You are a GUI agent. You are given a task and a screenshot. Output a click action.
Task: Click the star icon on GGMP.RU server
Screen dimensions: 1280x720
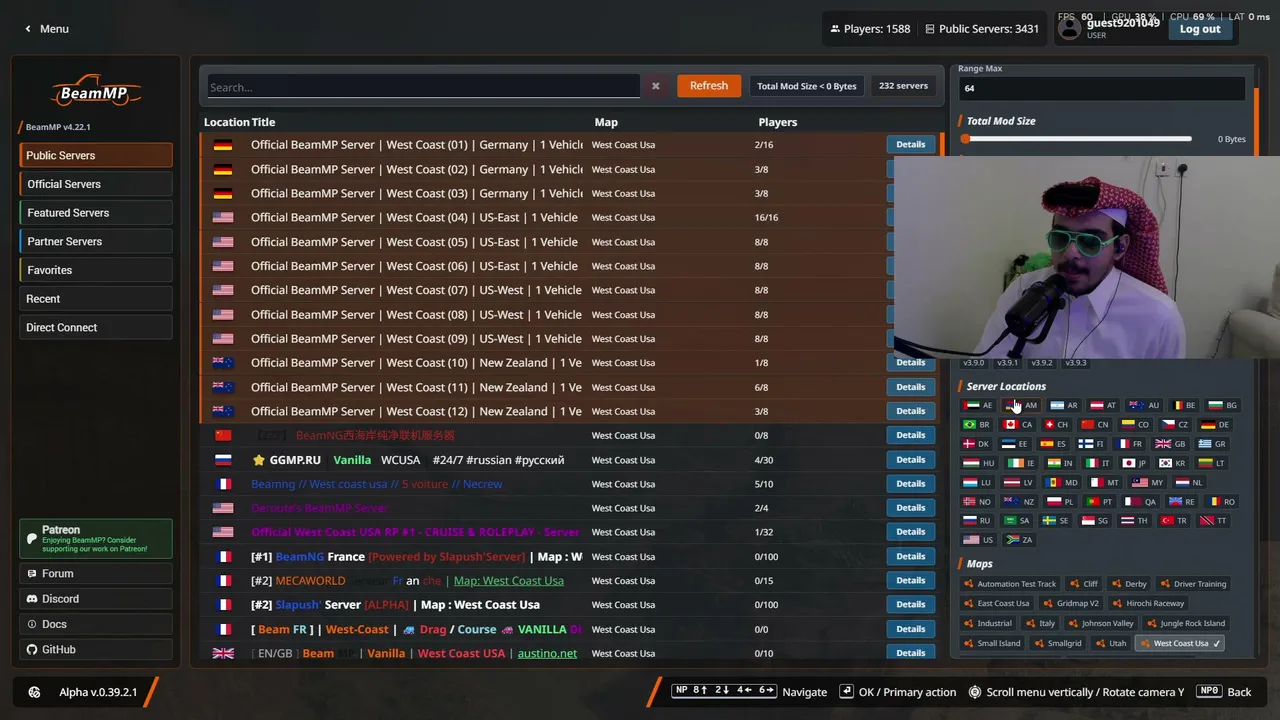tap(259, 460)
